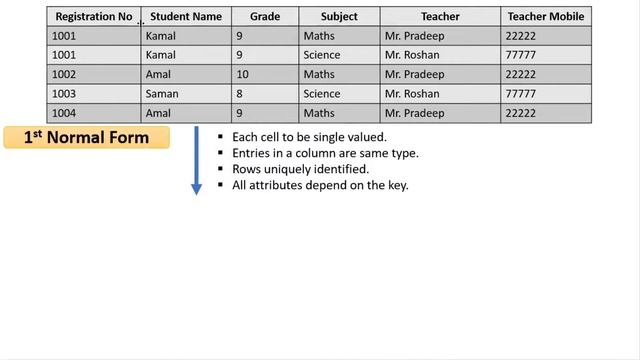Screen dimensions: 640x360
Task: Select the cell containing 1004
Action: [x=94, y=113]
